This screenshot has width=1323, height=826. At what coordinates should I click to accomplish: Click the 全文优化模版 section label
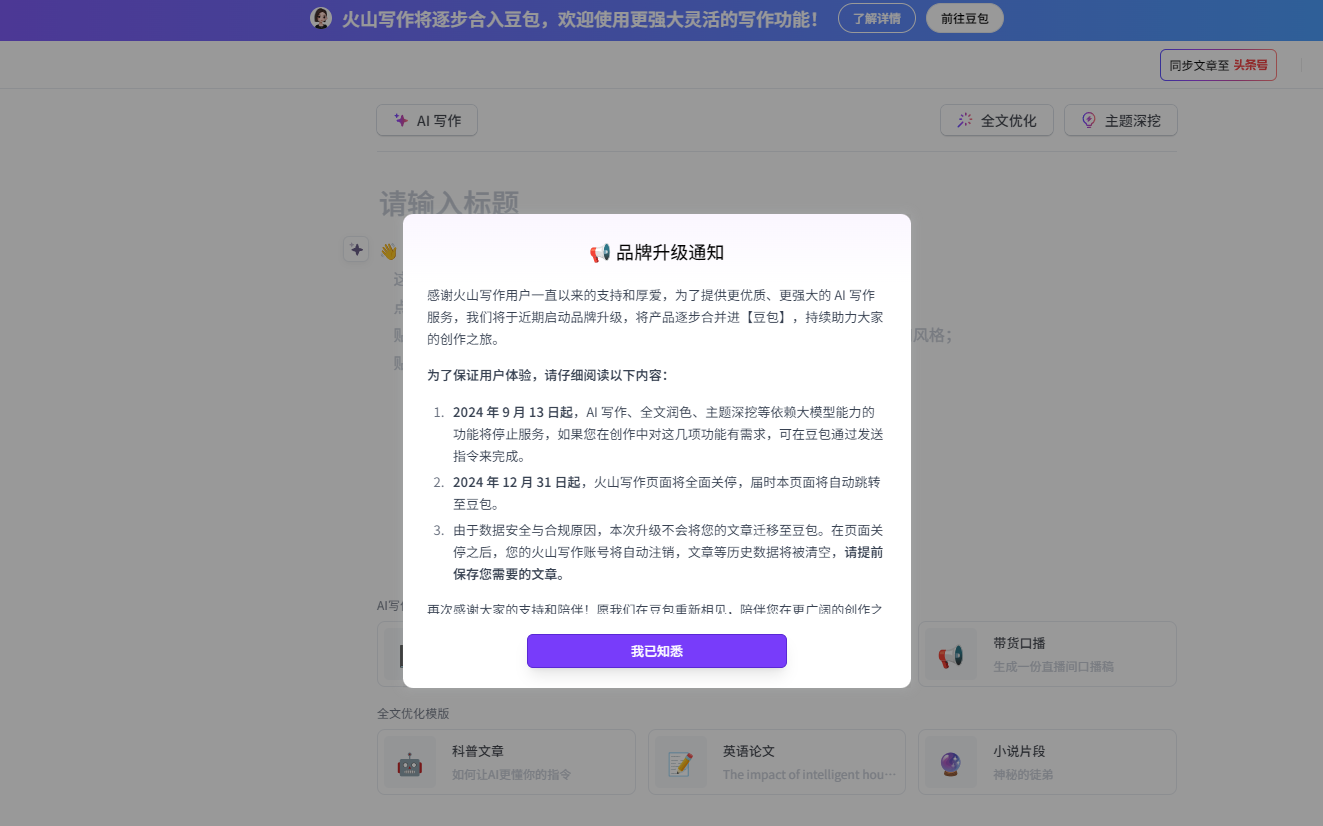pyautogui.click(x=413, y=714)
